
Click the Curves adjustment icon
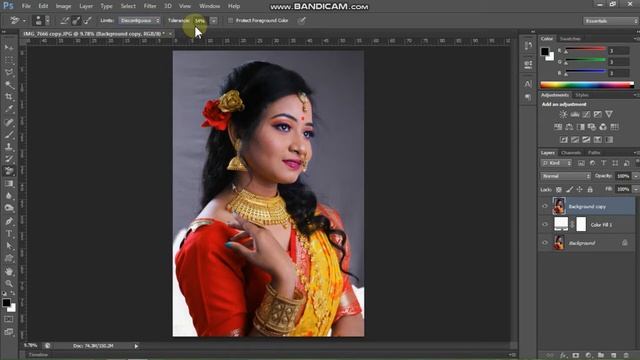click(x=586, y=114)
